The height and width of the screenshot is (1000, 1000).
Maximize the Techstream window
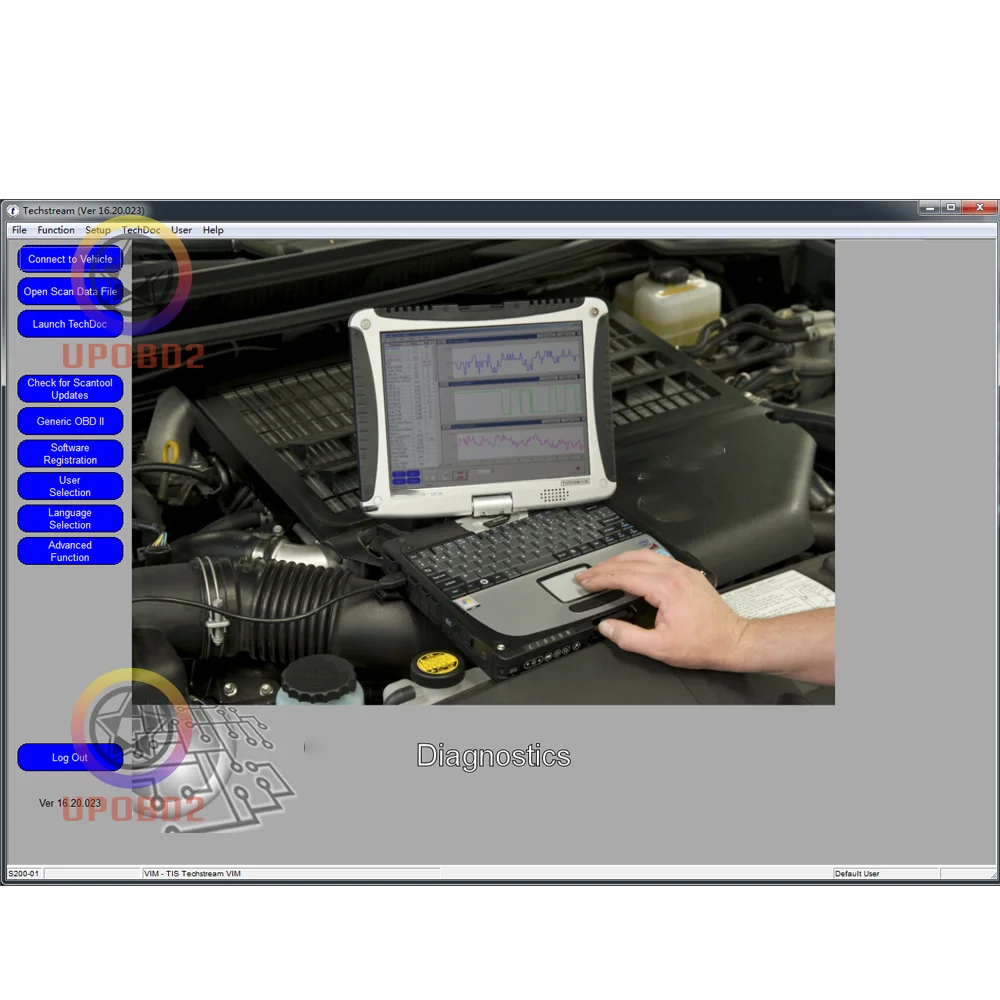pyautogui.click(x=950, y=208)
